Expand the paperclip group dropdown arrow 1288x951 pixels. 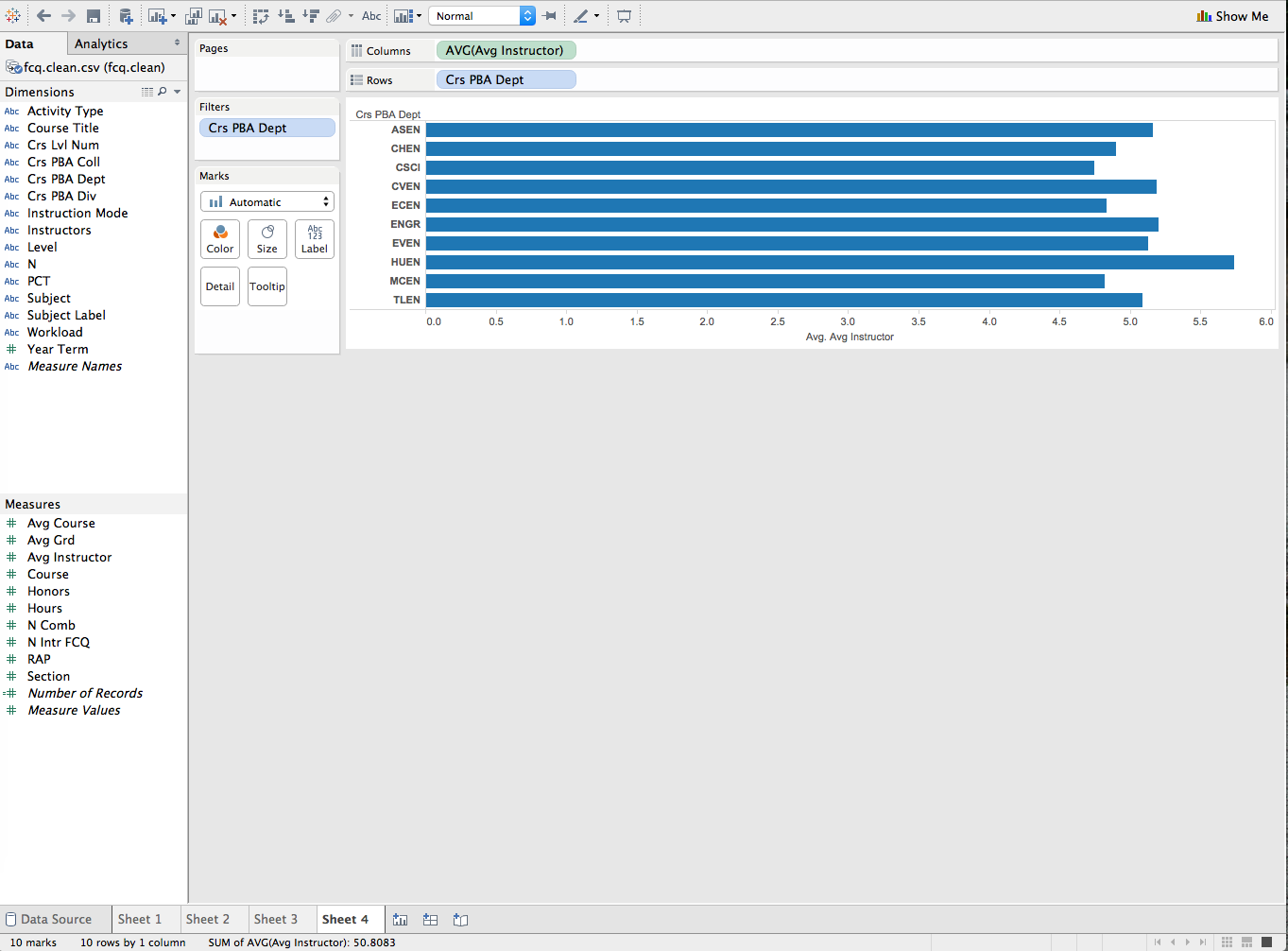351,16
